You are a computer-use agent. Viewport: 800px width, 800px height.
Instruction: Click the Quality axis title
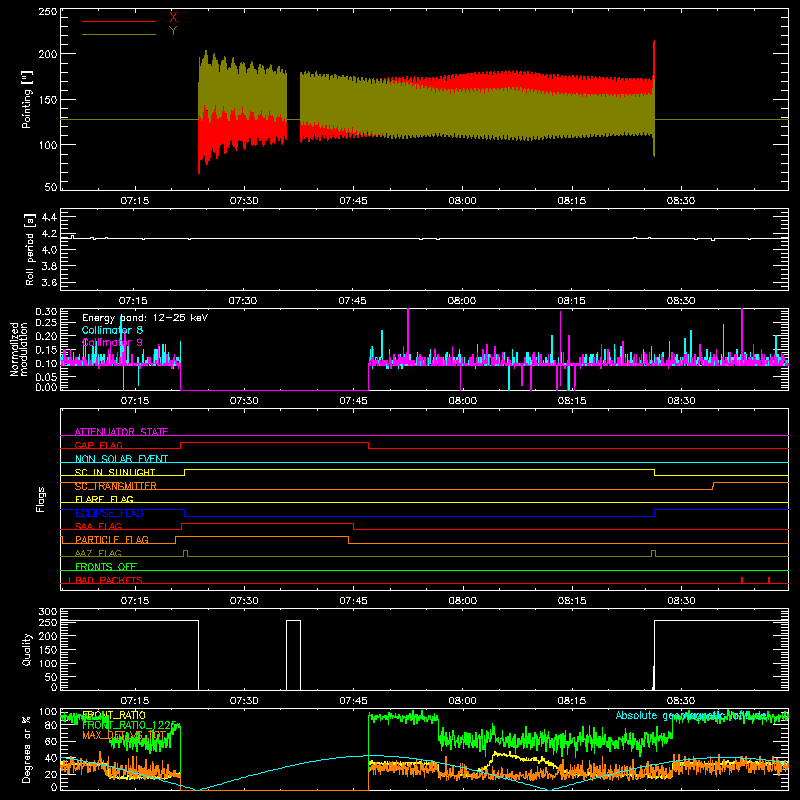(x=27, y=649)
